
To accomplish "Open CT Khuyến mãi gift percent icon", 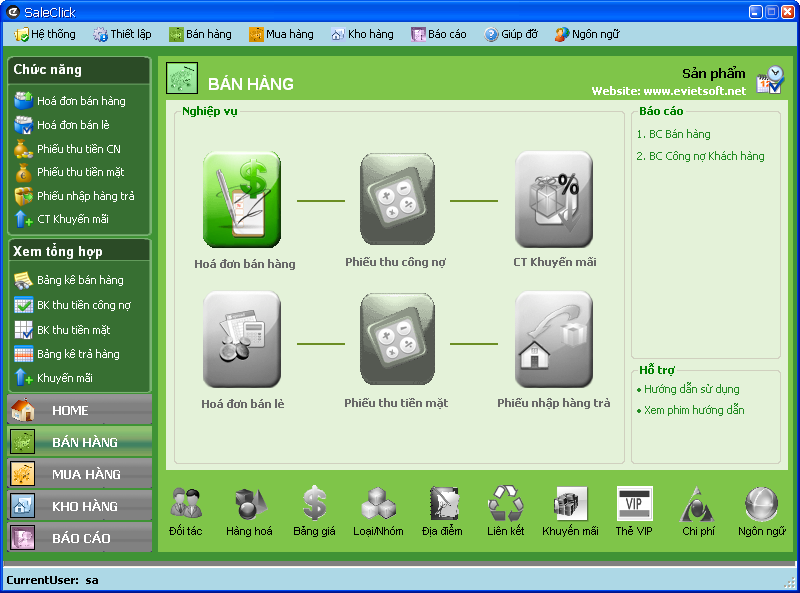I will 554,200.
